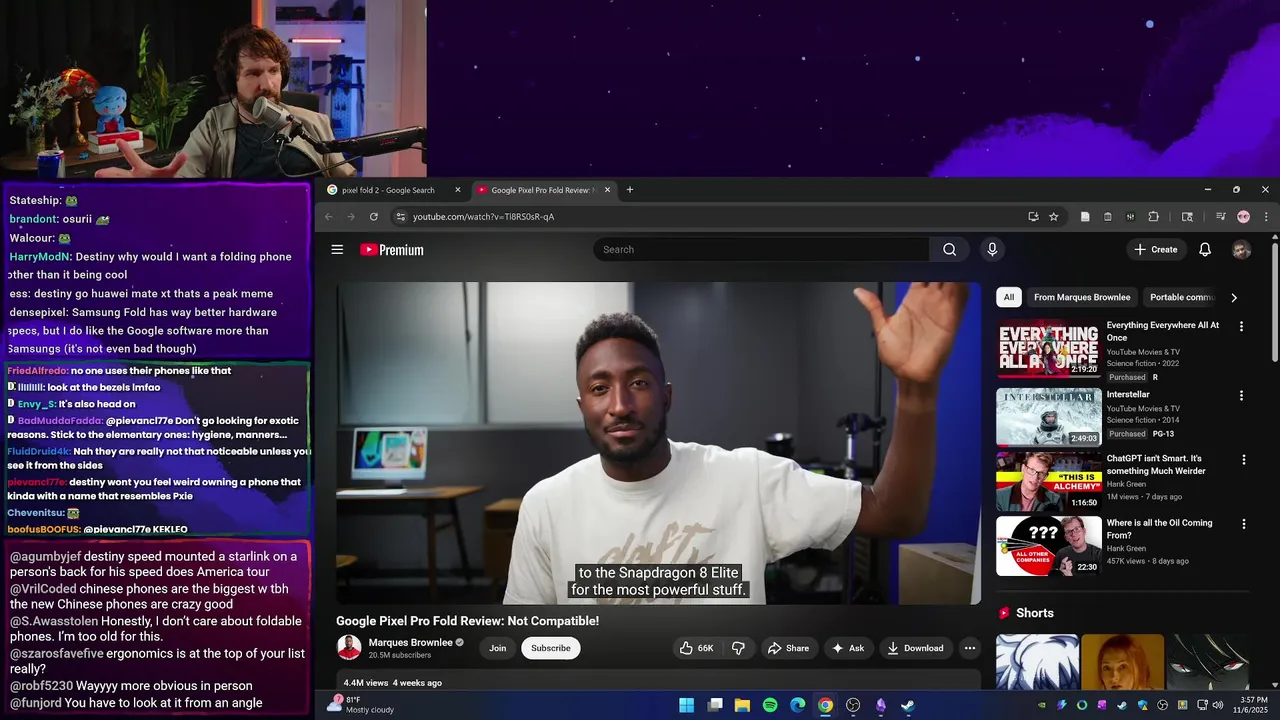Click the Chrome profile avatar

tap(1243, 217)
